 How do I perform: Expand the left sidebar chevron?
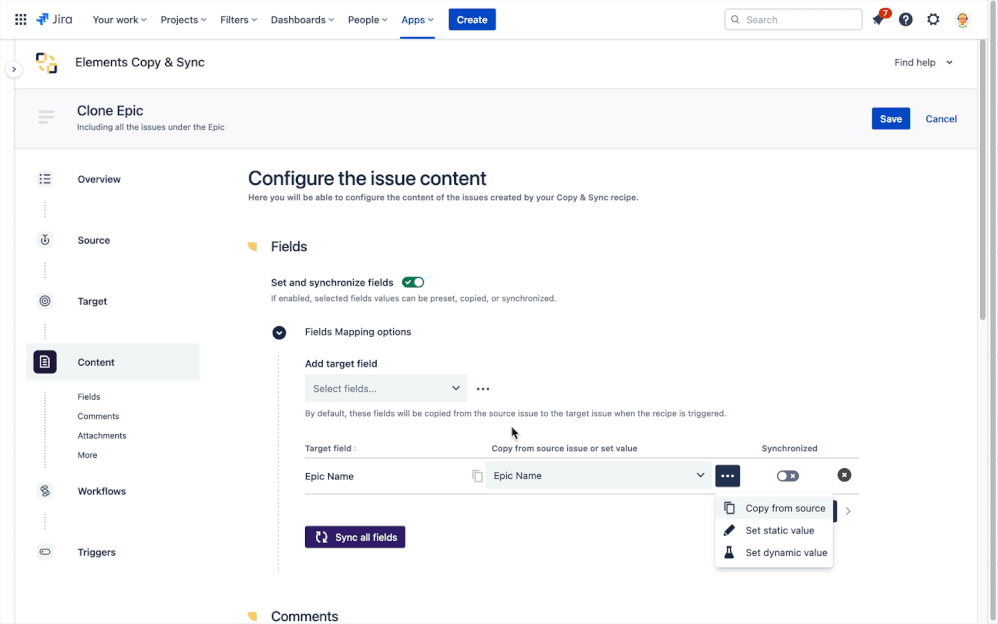pyautogui.click(x=14, y=69)
